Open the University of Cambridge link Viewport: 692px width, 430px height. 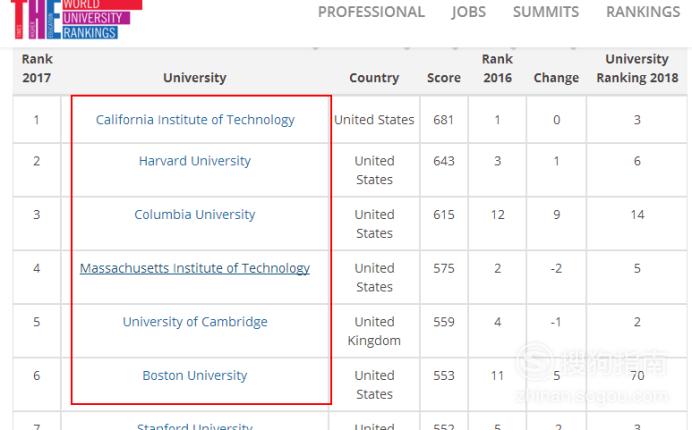[x=195, y=322]
